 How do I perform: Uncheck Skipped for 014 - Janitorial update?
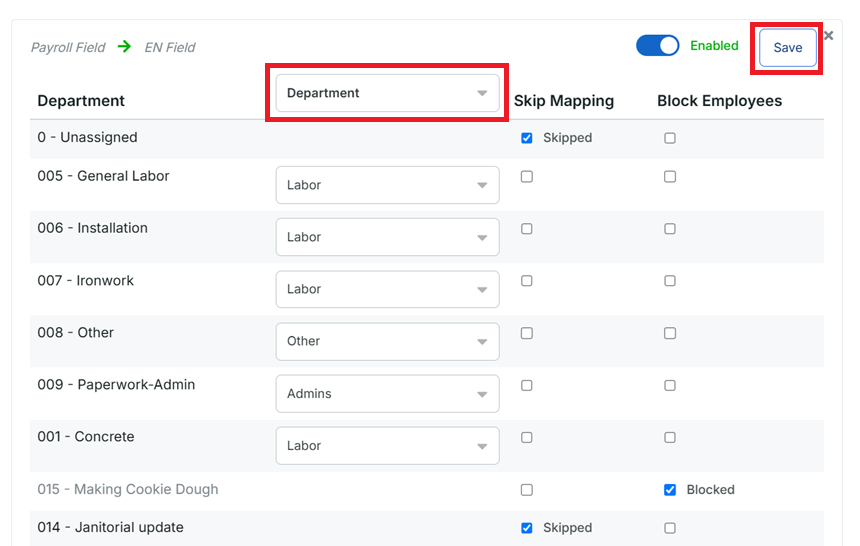coord(527,528)
